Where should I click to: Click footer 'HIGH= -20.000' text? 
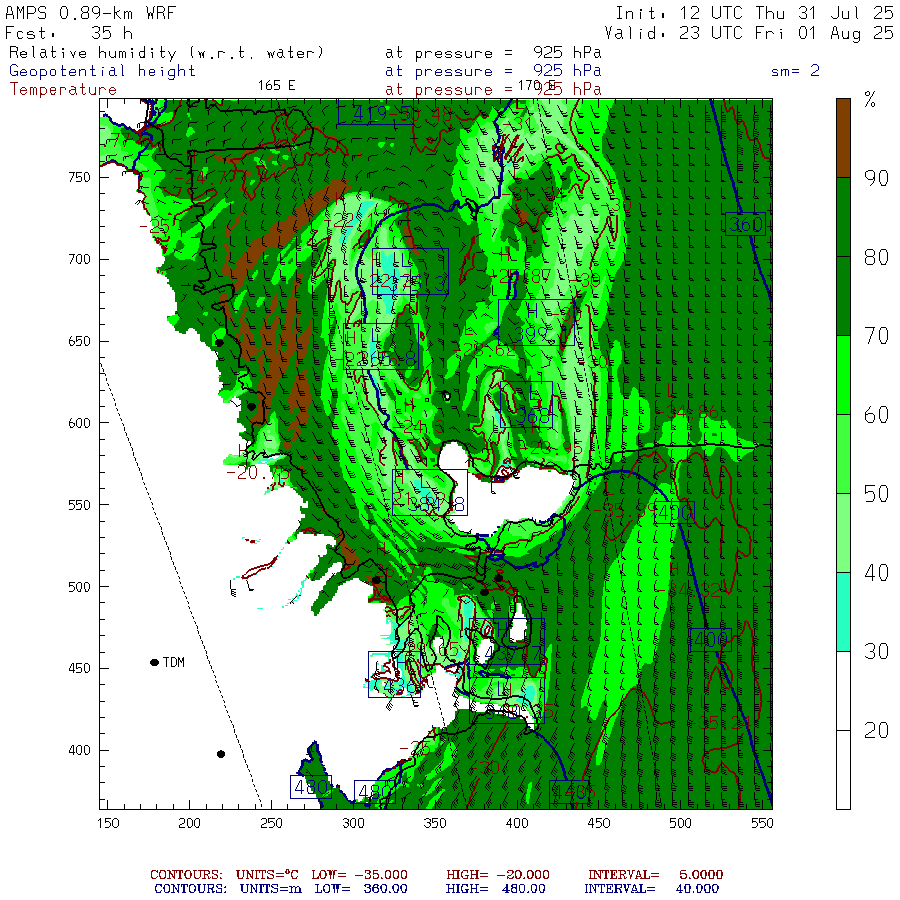coord(498,875)
